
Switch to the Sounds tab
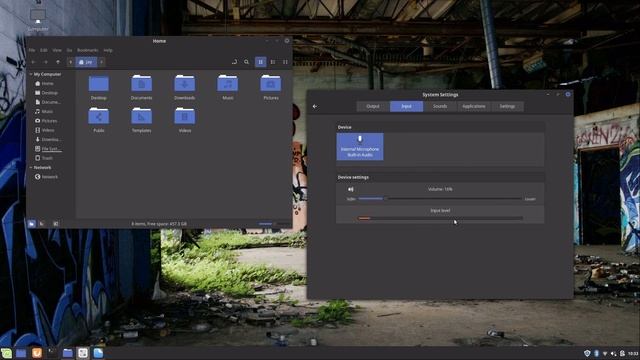[440, 106]
